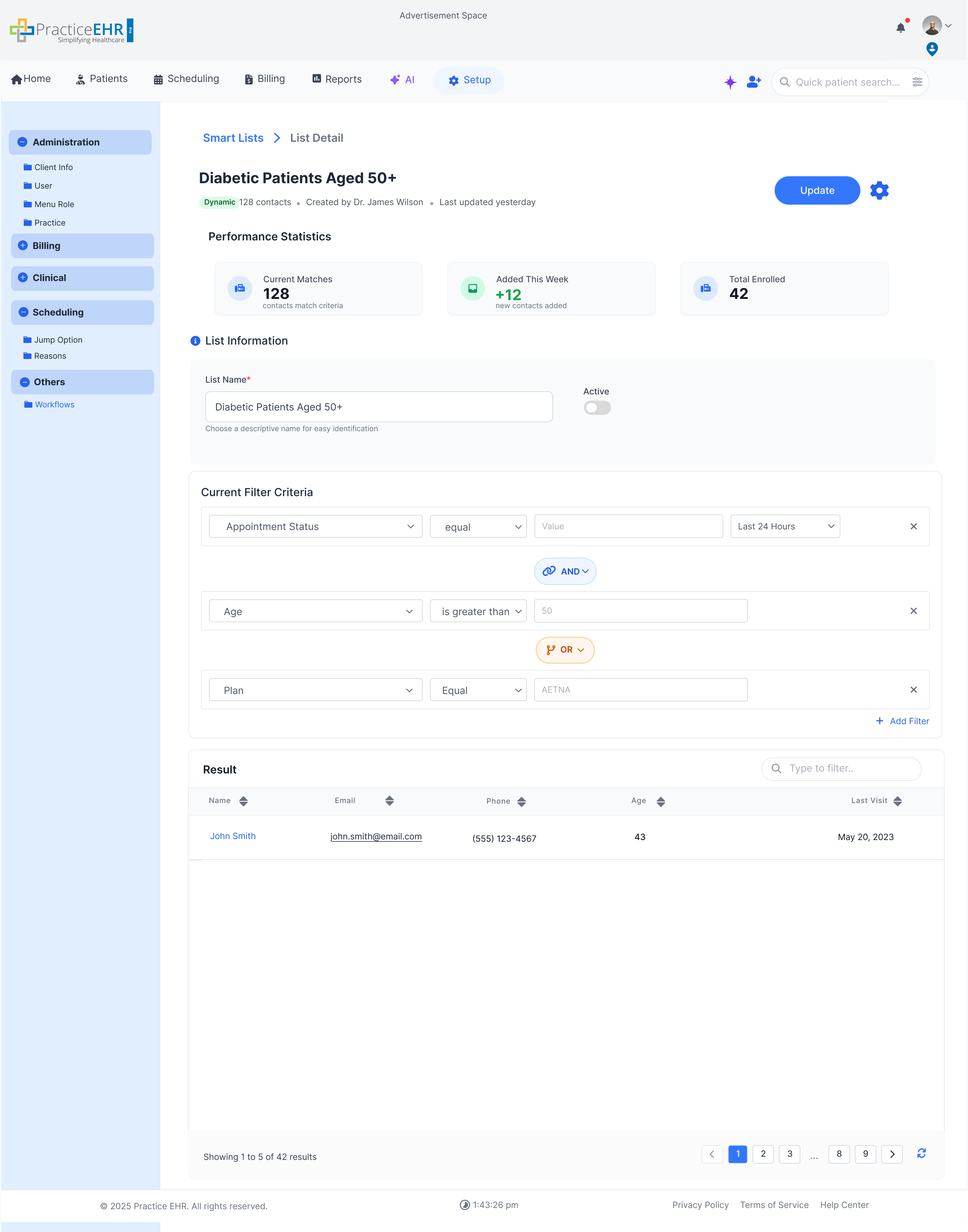
Task: Open the AND connector dropdown
Action: (565, 571)
